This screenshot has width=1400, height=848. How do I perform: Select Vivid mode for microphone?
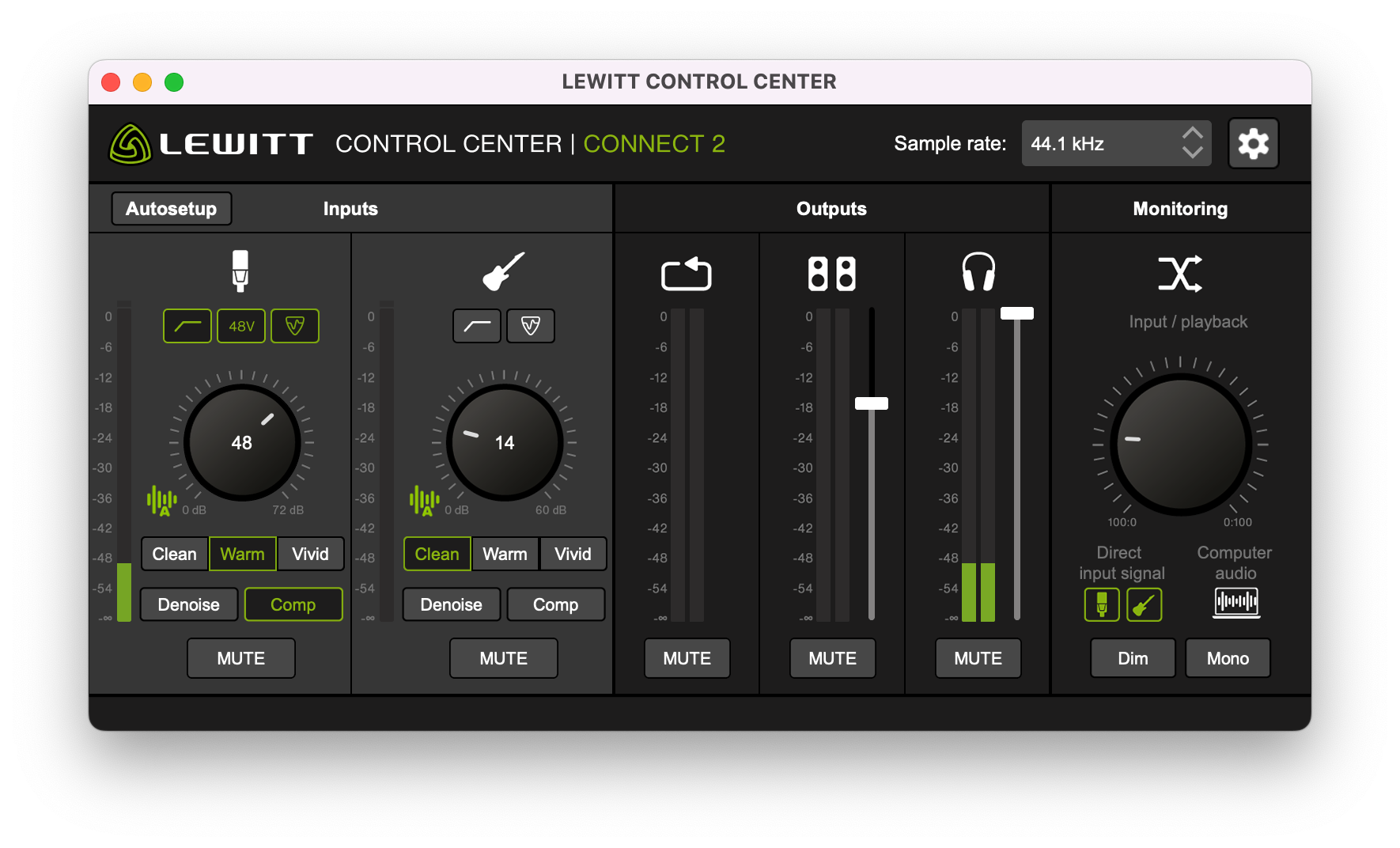pyautogui.click(x=310, y=554)
